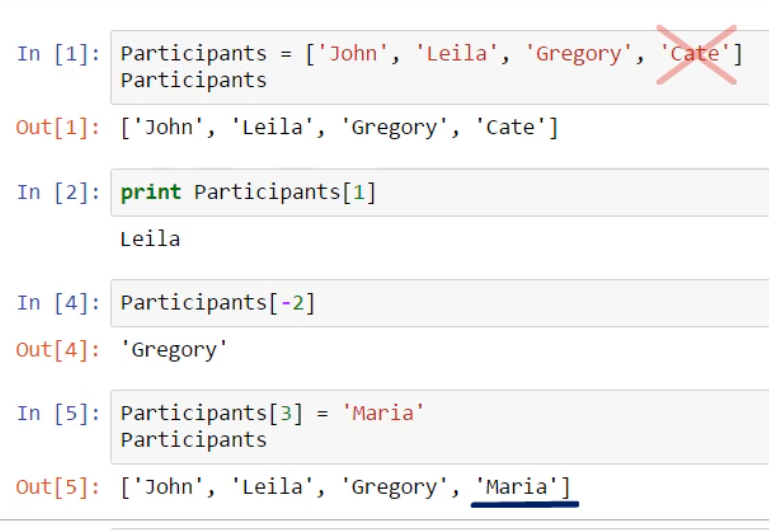Click the green print keyword in cell 2
This screenshot has width=769, height=530.
[151, 192]
